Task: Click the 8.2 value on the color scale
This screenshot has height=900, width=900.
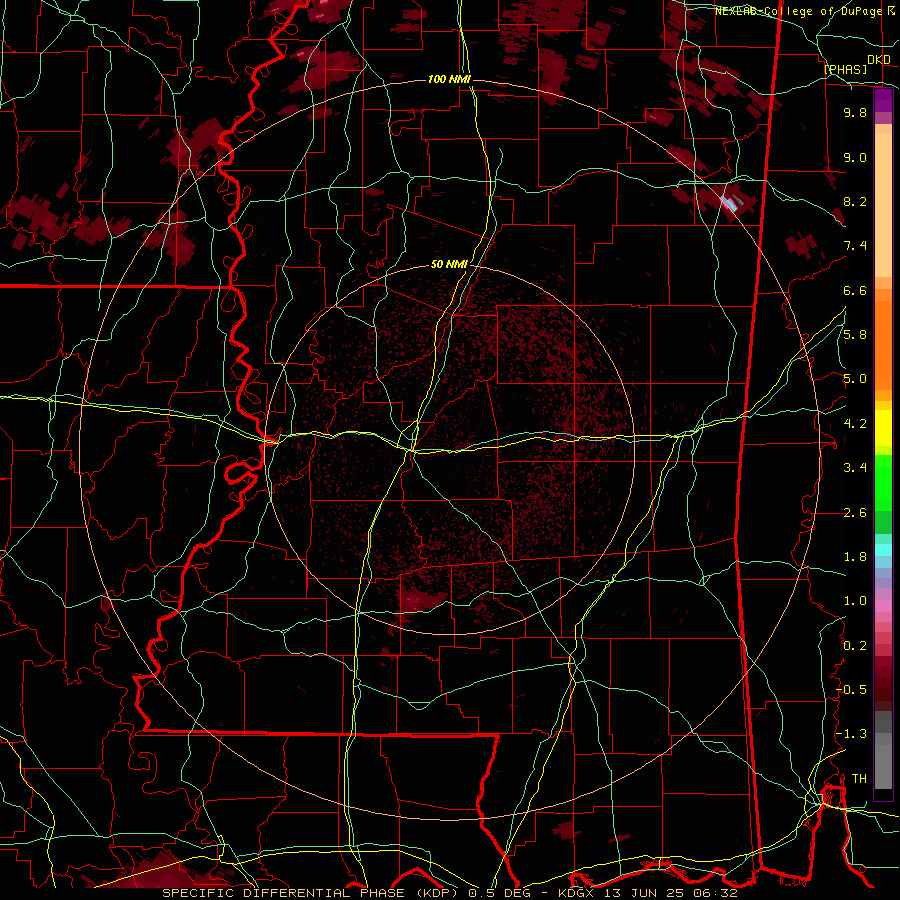Action: pyautogui.click(x=855, y=201)
